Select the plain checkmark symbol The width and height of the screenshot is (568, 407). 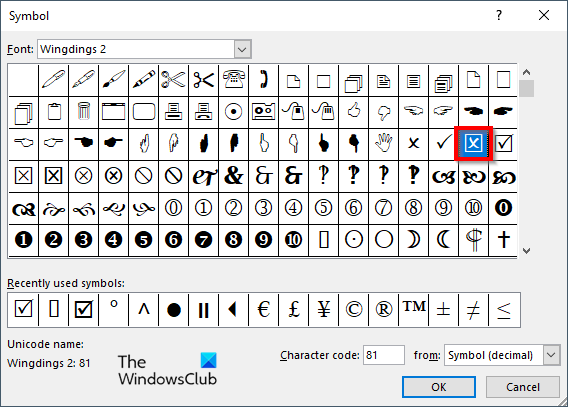(x=443, y=143)
